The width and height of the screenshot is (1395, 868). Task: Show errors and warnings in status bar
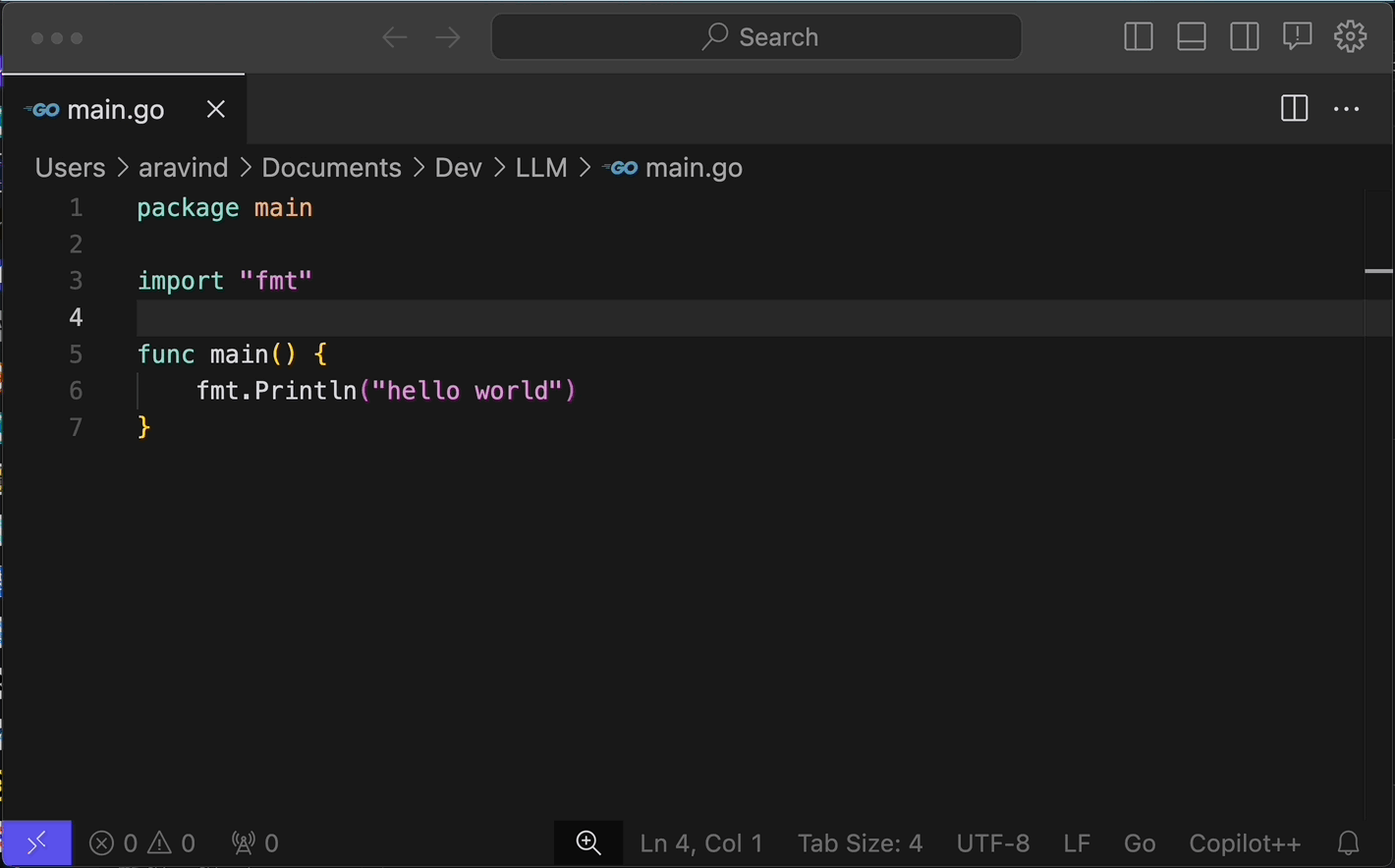click(x=142, y=843)
